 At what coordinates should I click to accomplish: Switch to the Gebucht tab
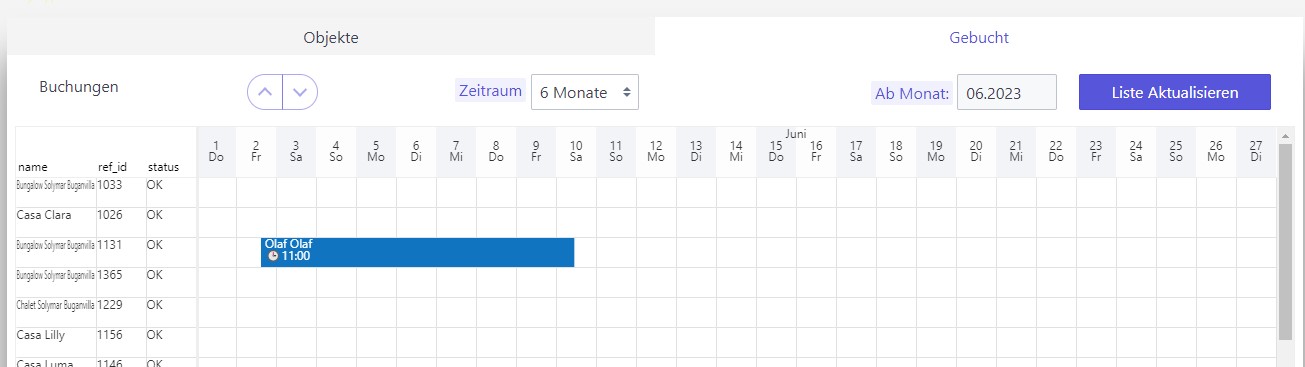[x=978, y=38]
